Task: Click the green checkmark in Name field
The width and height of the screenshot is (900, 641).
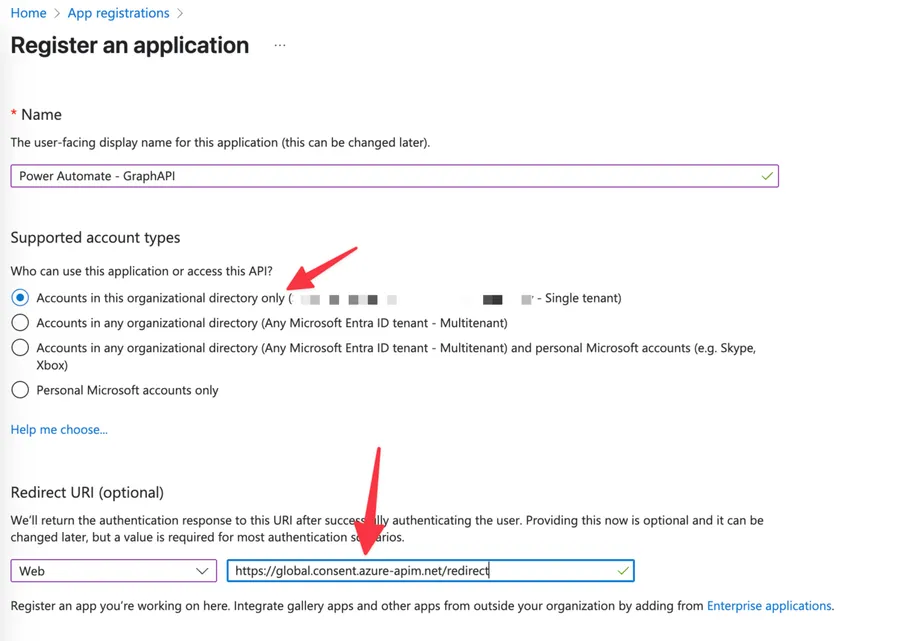Action: (x=767, y=176)
